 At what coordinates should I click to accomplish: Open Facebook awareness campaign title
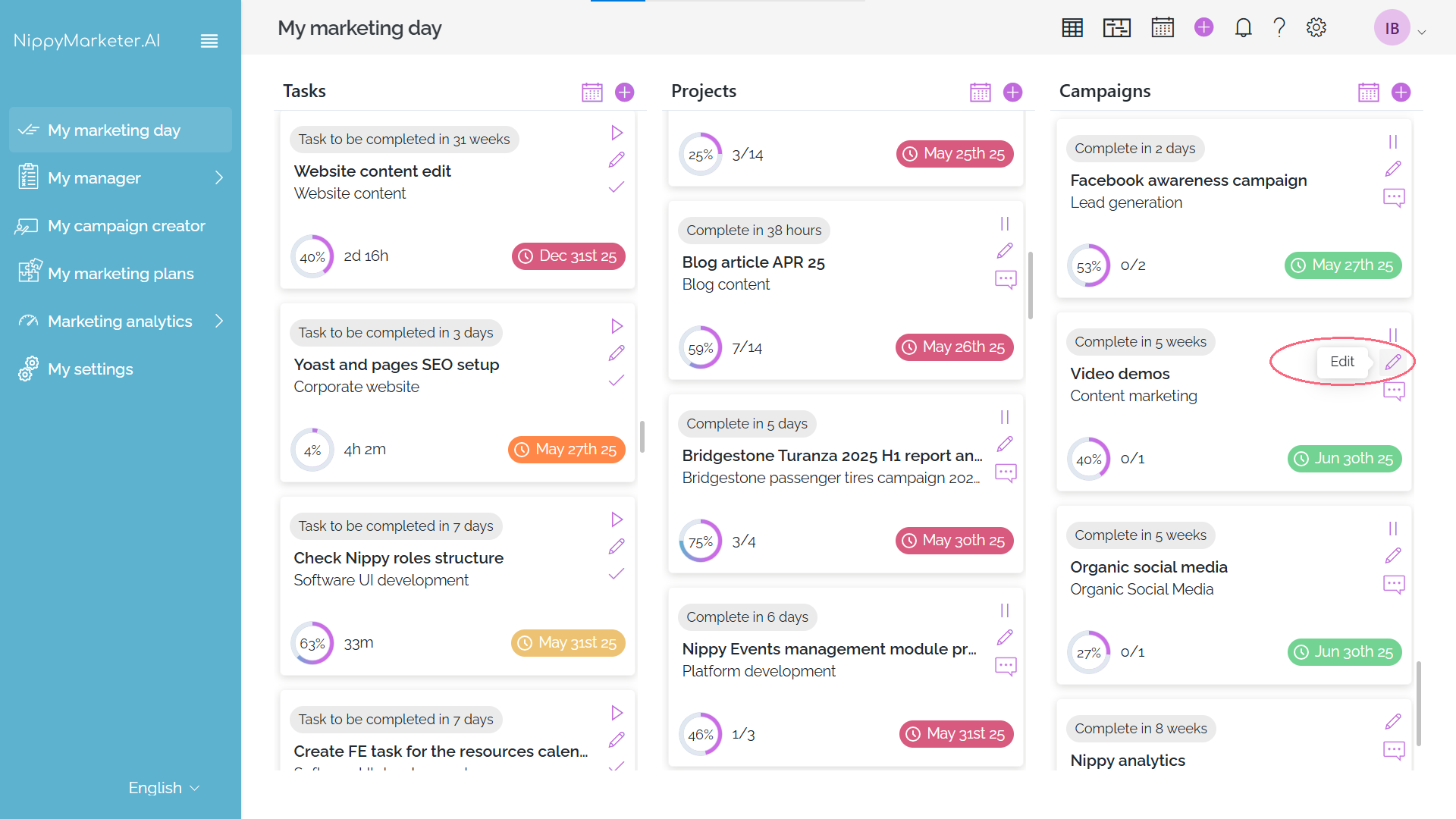pyautogui.click(x=1188, y=180)
